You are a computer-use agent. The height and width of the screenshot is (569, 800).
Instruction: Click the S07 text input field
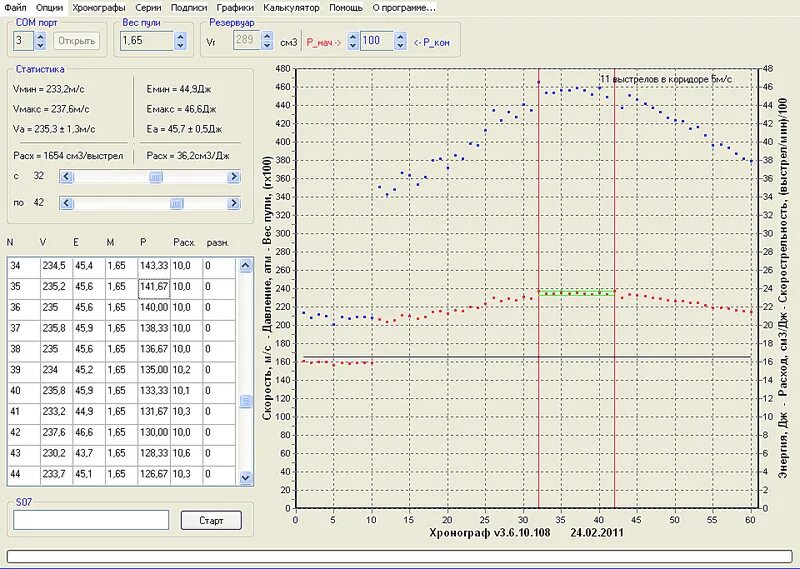[x=91, y=521]
